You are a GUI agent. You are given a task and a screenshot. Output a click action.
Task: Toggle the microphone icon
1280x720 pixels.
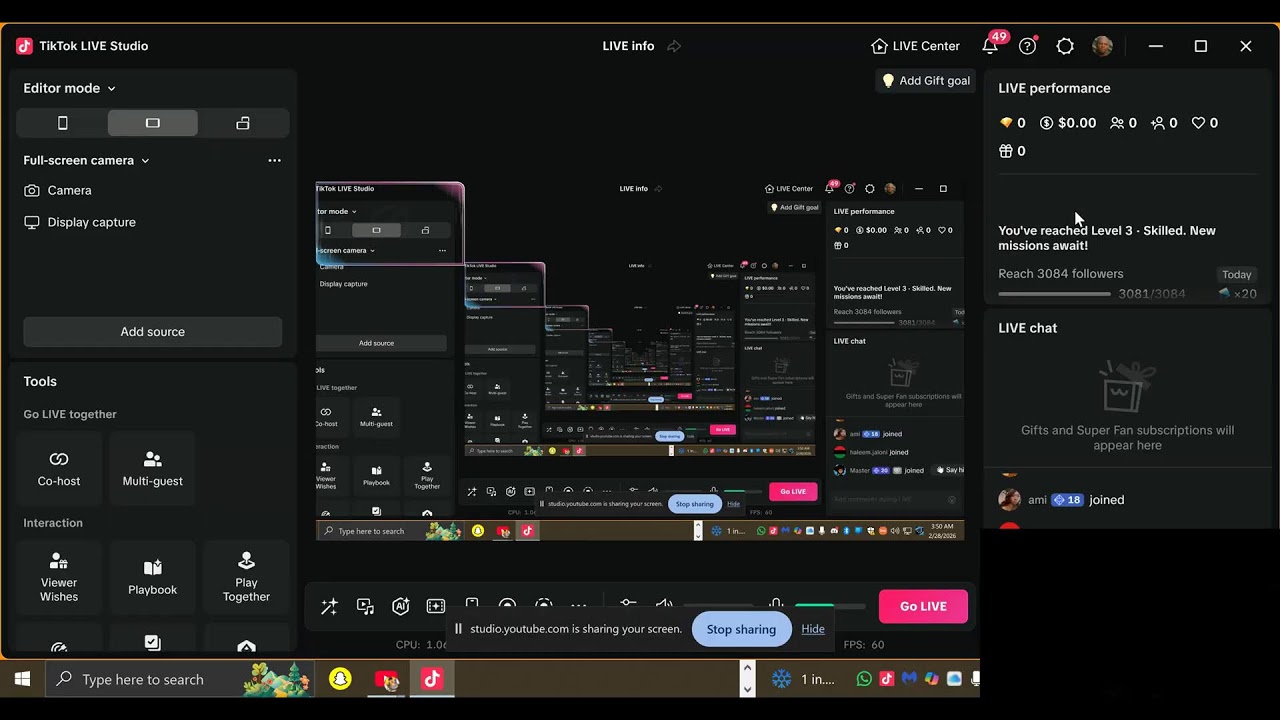tap(776, 605)
